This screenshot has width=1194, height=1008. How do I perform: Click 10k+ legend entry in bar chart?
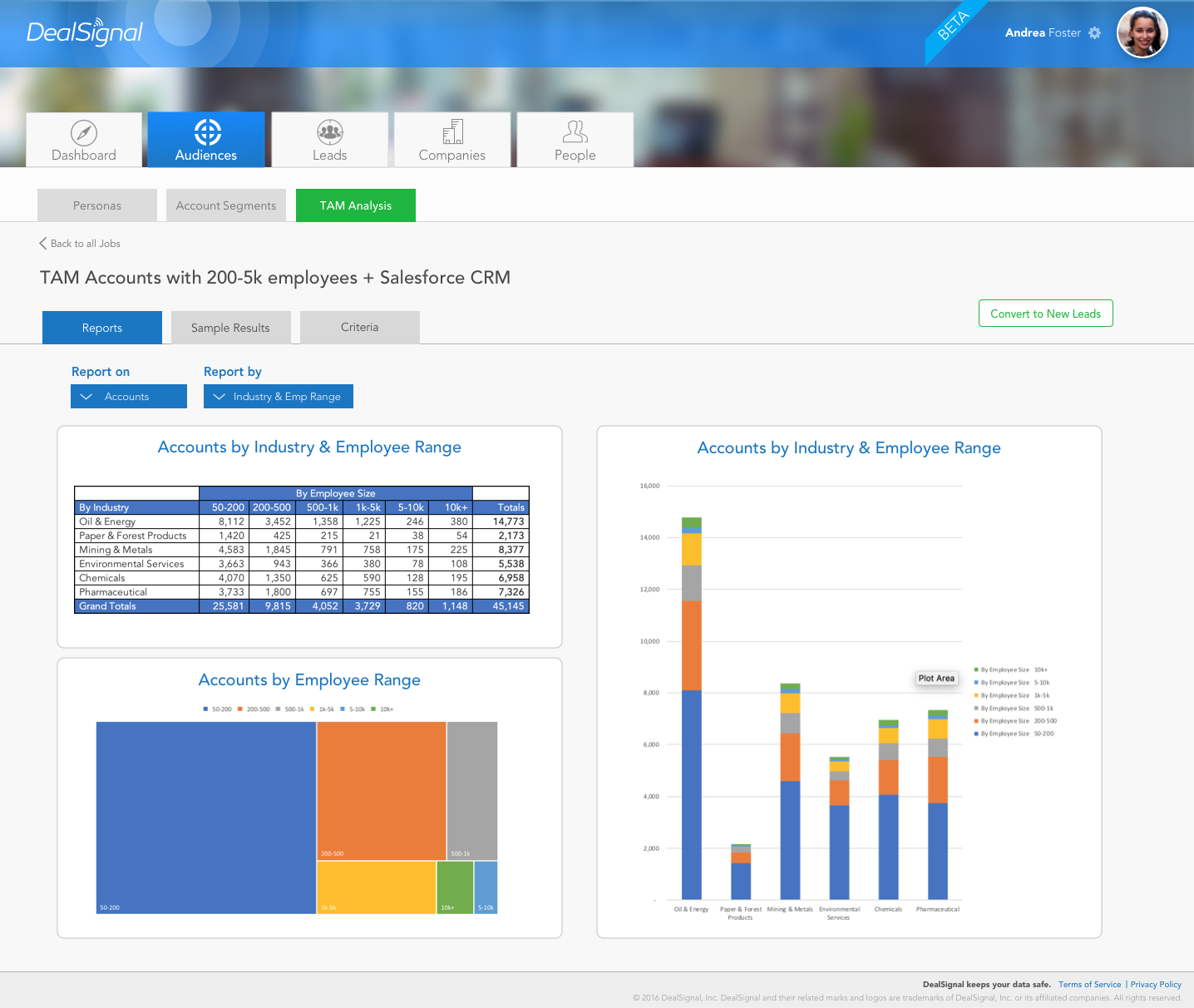1011,670
